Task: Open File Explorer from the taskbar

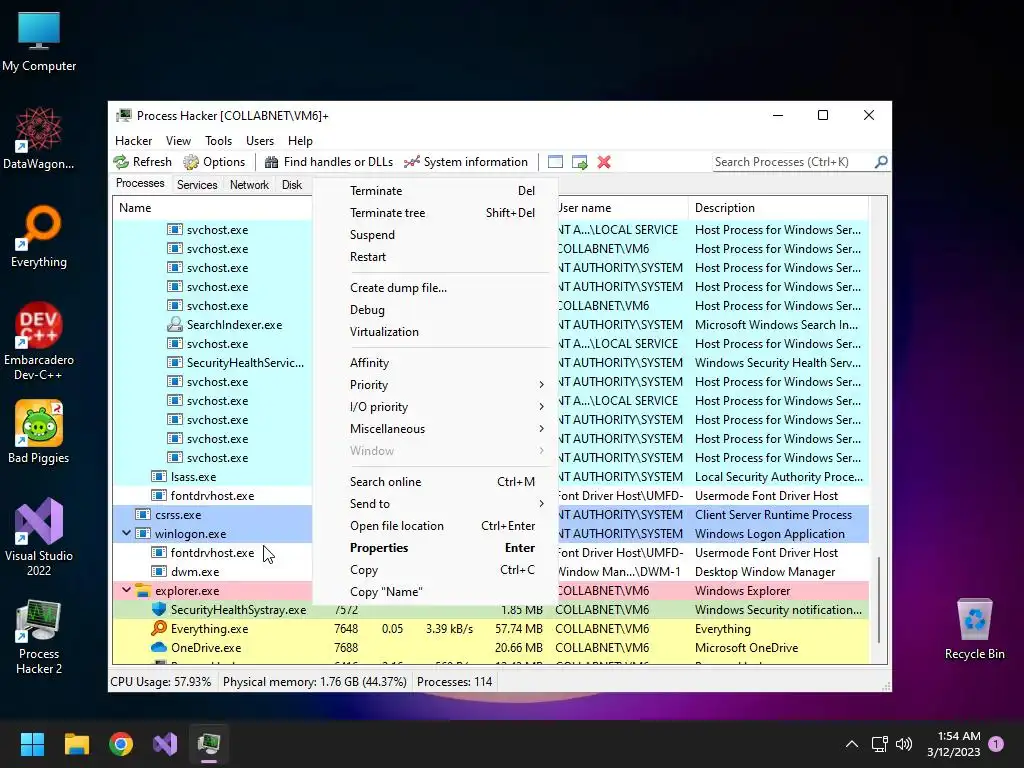Action: (76, 744)
